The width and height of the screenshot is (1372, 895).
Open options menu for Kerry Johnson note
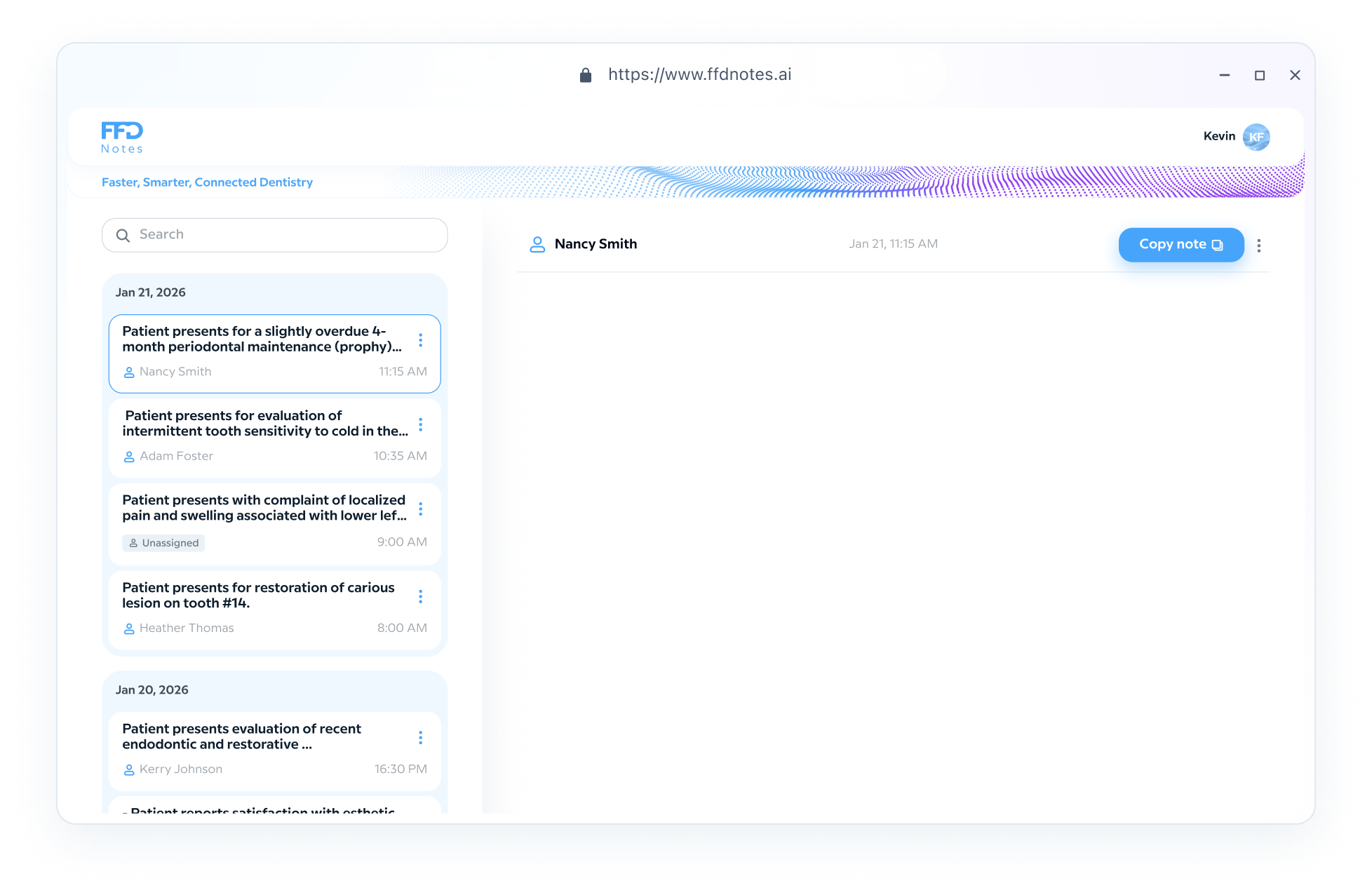click(420, 737)
